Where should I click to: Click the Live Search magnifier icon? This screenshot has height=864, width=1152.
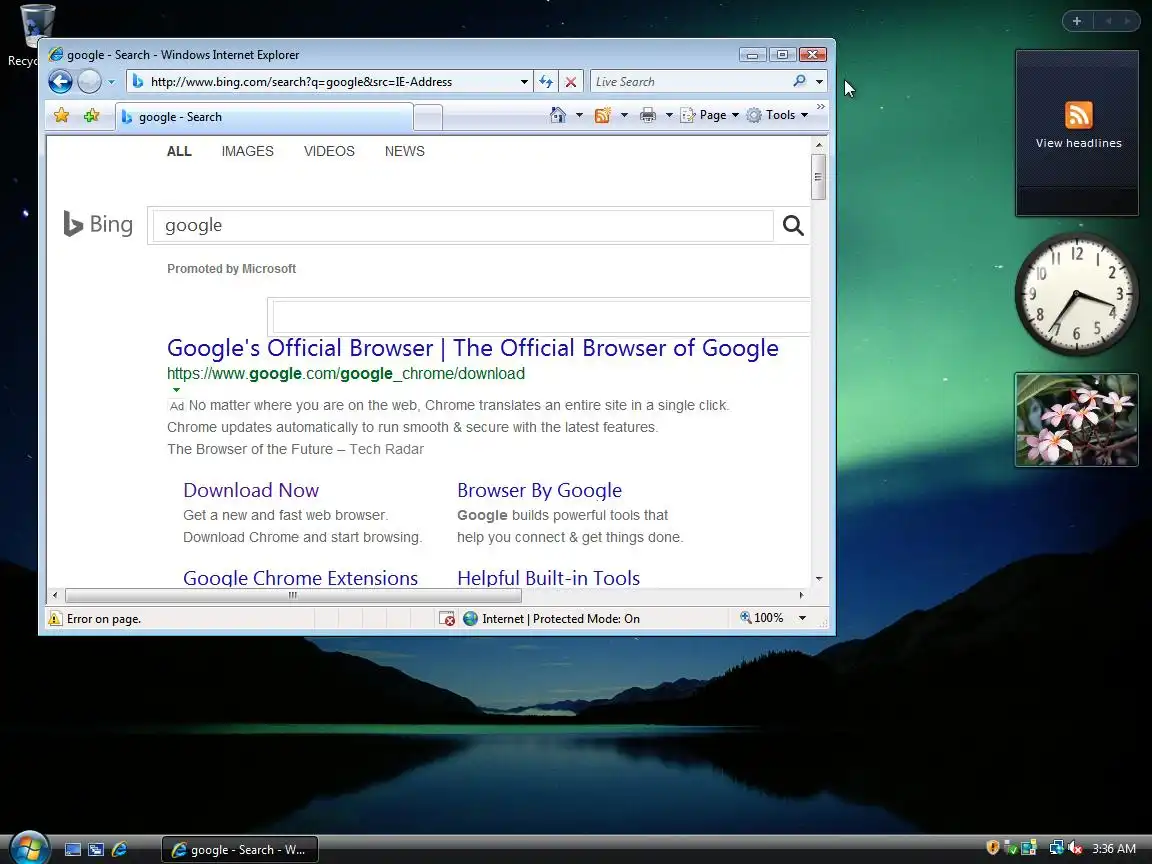799,82
